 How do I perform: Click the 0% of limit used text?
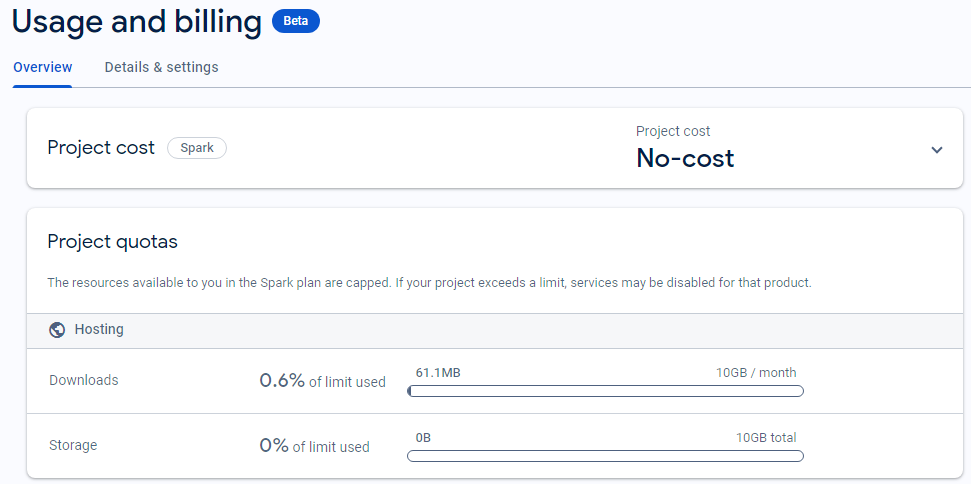314,446
